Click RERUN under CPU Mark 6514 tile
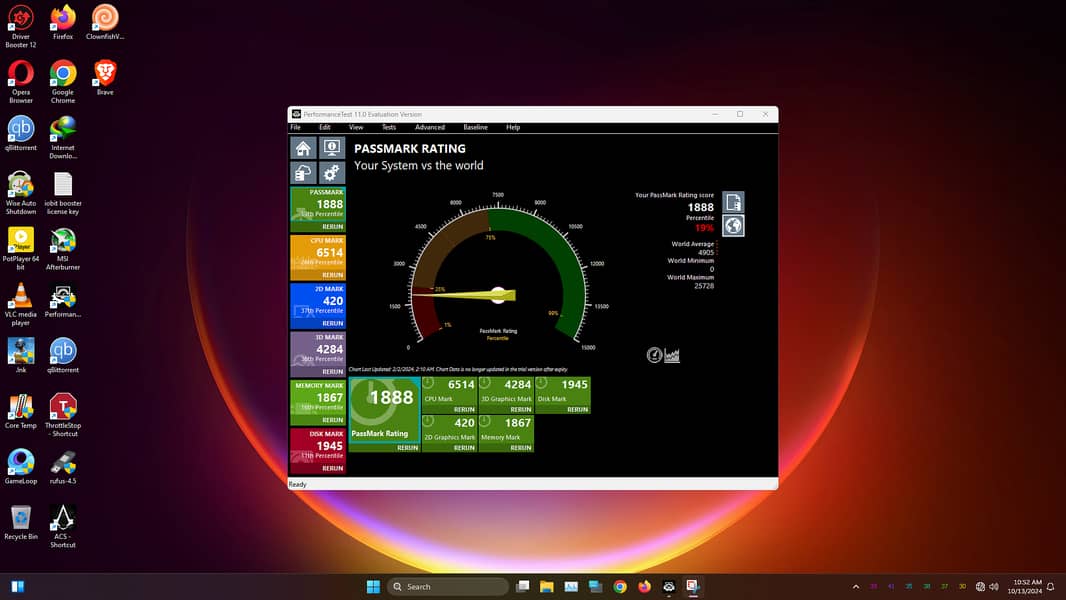Viewport: 1066px width, 600px height. pyautogui.click(x=464, y=410)
